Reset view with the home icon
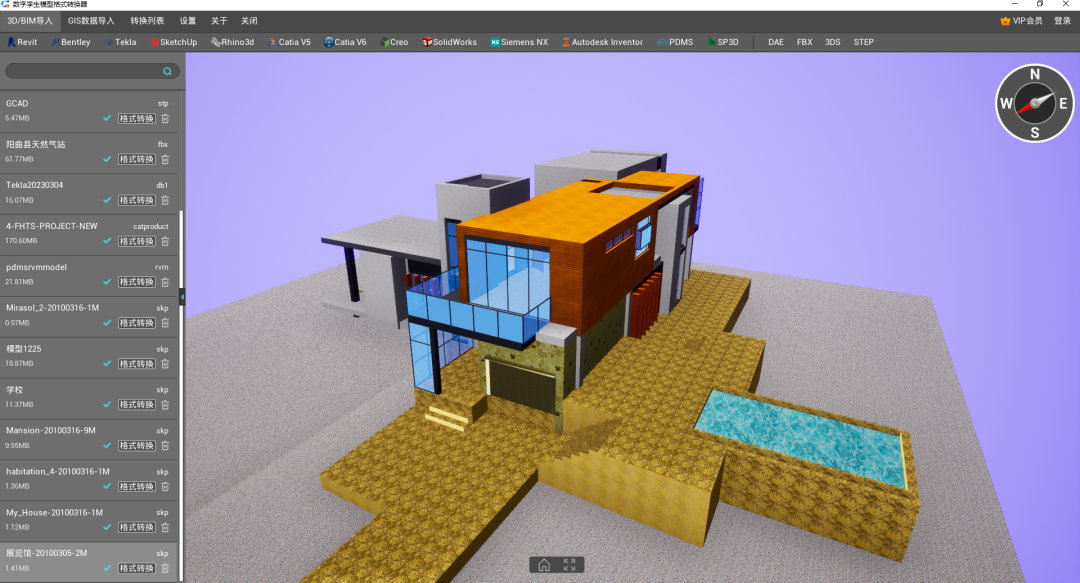Viewport: 1080px width, 583px height. click(544, 565)
